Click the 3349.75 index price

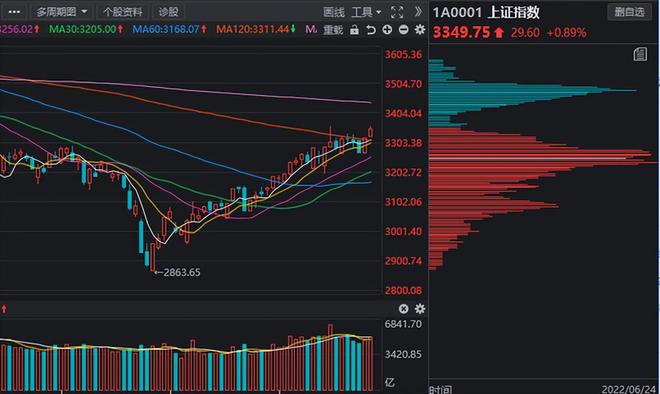[x=462, y=32]
